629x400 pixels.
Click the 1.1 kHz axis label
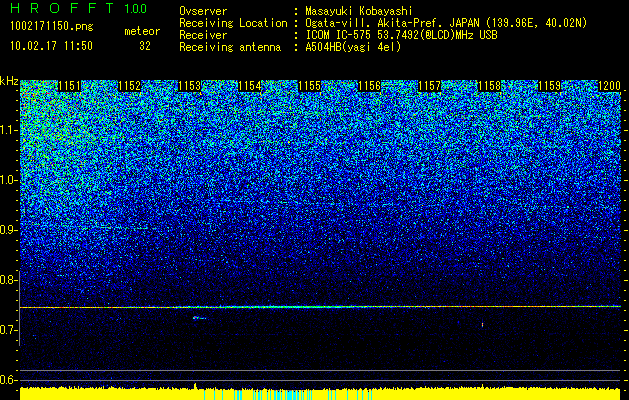pos(8,130)
